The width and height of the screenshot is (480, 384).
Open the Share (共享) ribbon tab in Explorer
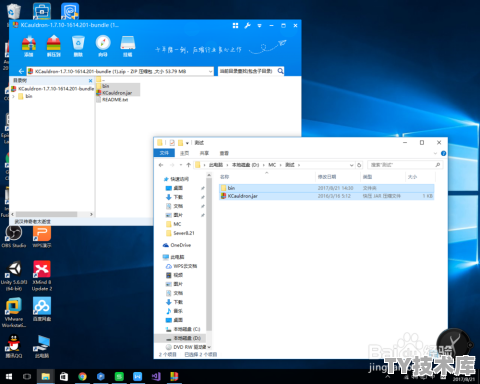204,153
